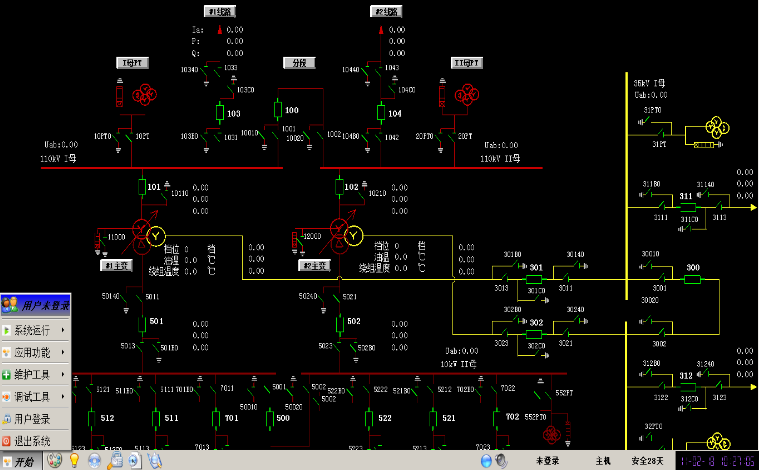
Task: Expand the 维护工具 submenu
Action: pyautogui.click(x=35, y=375)
